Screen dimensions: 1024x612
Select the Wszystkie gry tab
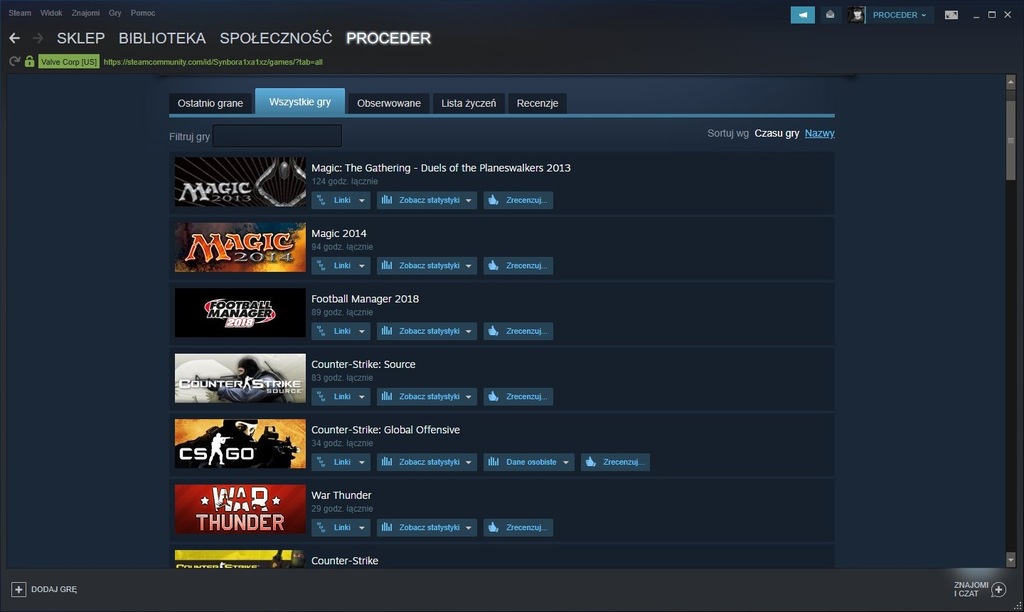[300, 102]
